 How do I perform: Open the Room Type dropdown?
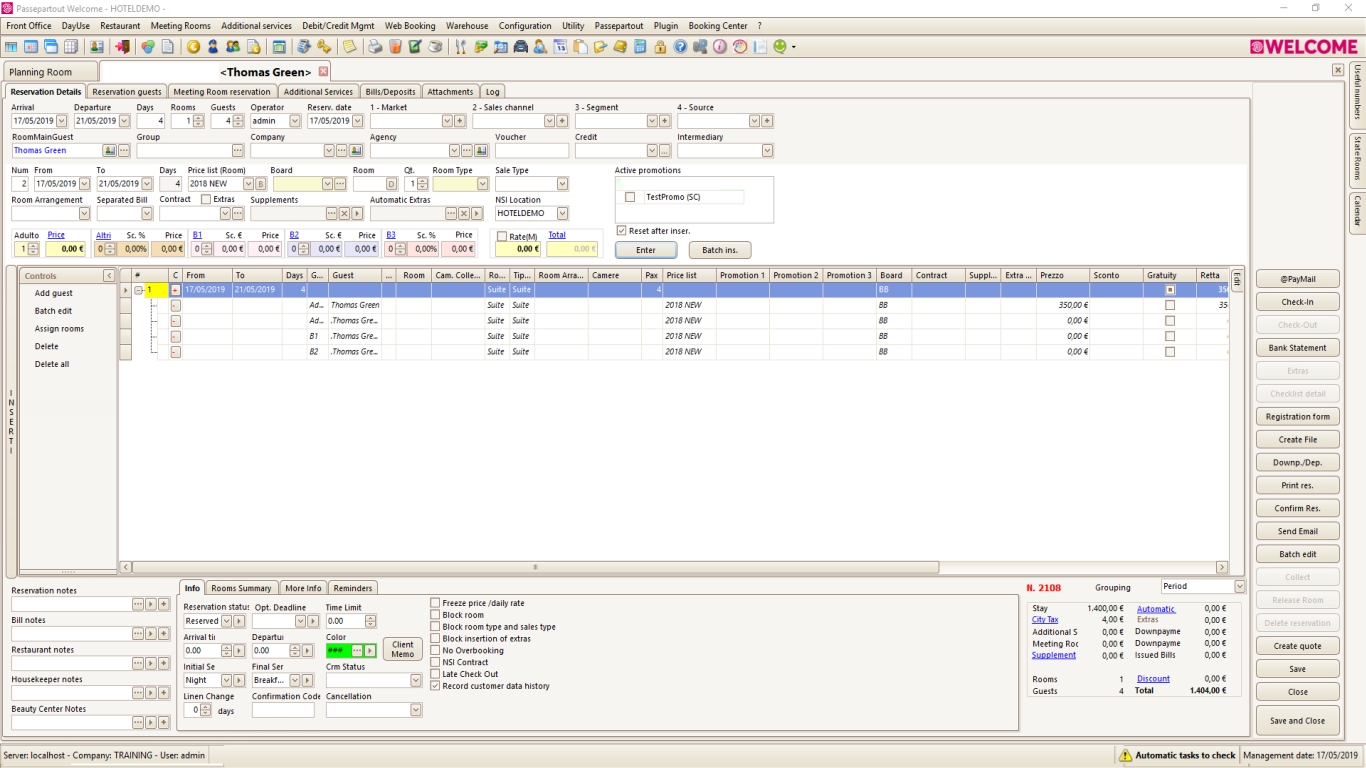pyautogui.click(x=481, y=184)
